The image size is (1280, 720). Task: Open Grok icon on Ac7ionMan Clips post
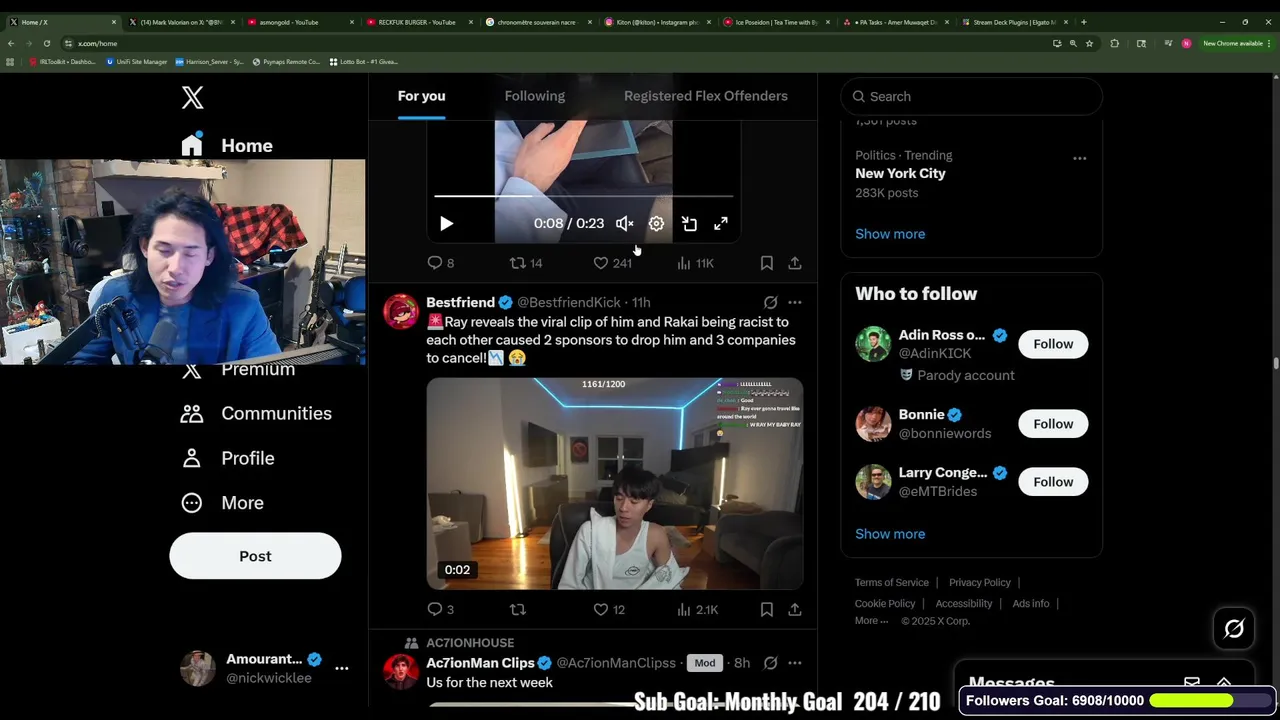(770, 663)
